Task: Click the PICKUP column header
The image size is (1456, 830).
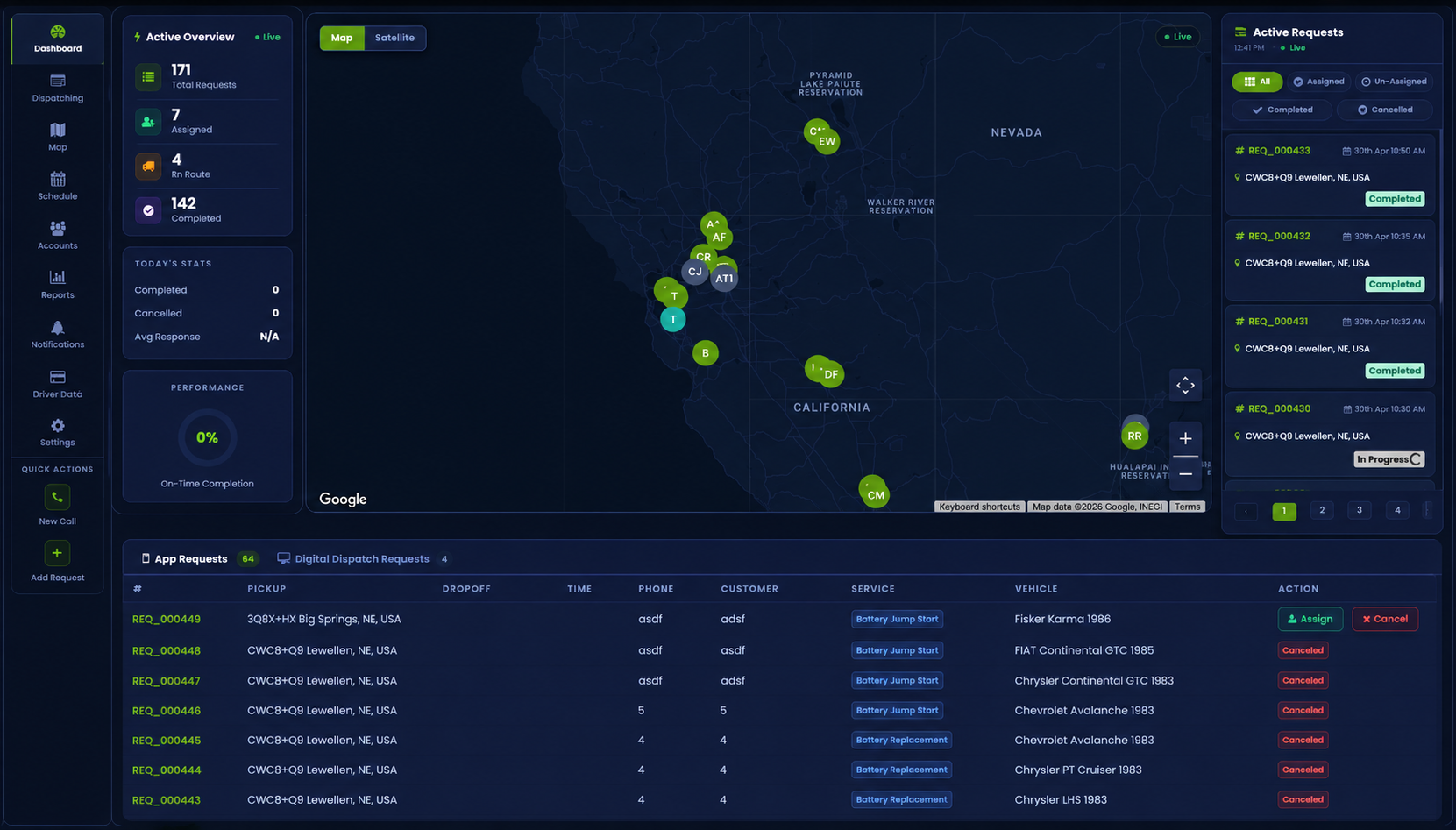Action: (x=266, y=589)
